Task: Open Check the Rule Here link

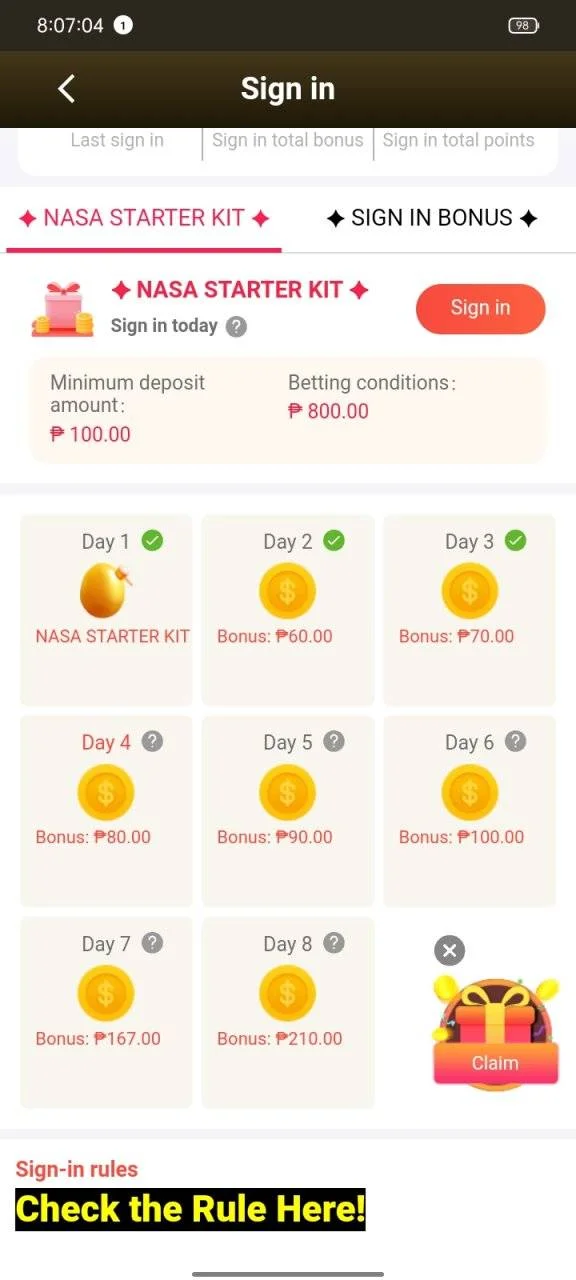Action: [190, 1209]
